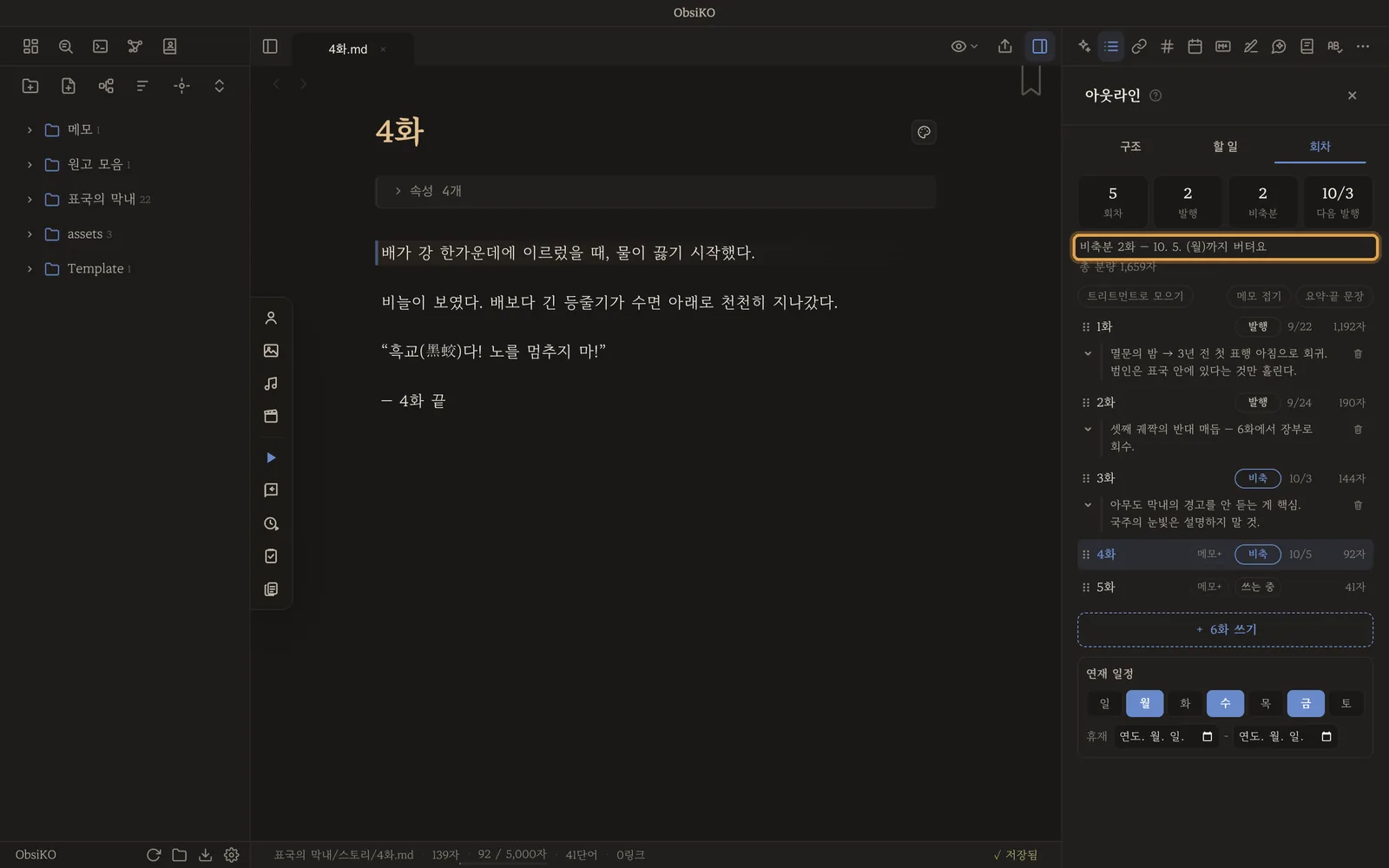Screen dimensions: 1389x868
Task: Expand the 메모 folder
Action: (30, 129)
